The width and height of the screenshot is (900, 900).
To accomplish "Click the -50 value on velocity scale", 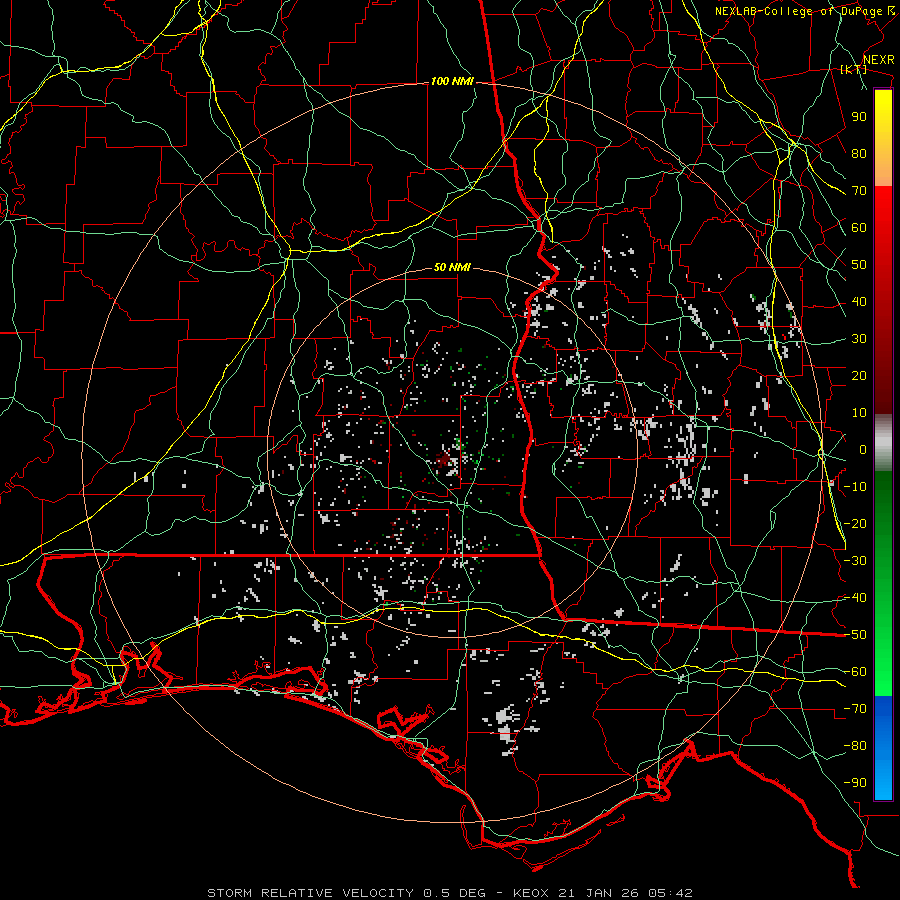I will (855, 635).
